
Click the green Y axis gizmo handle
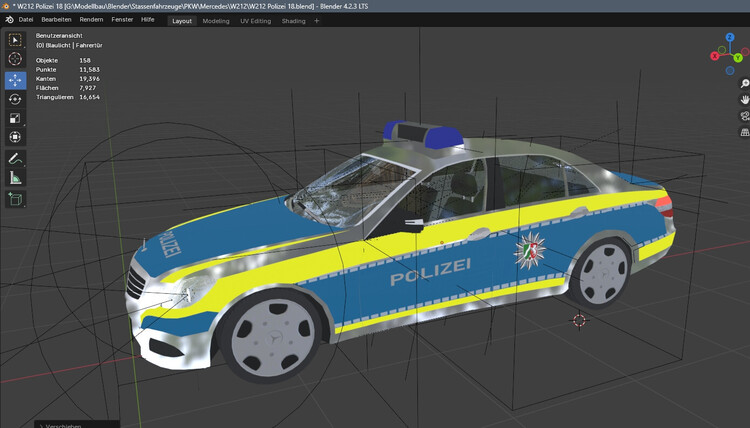pos(737,58)
